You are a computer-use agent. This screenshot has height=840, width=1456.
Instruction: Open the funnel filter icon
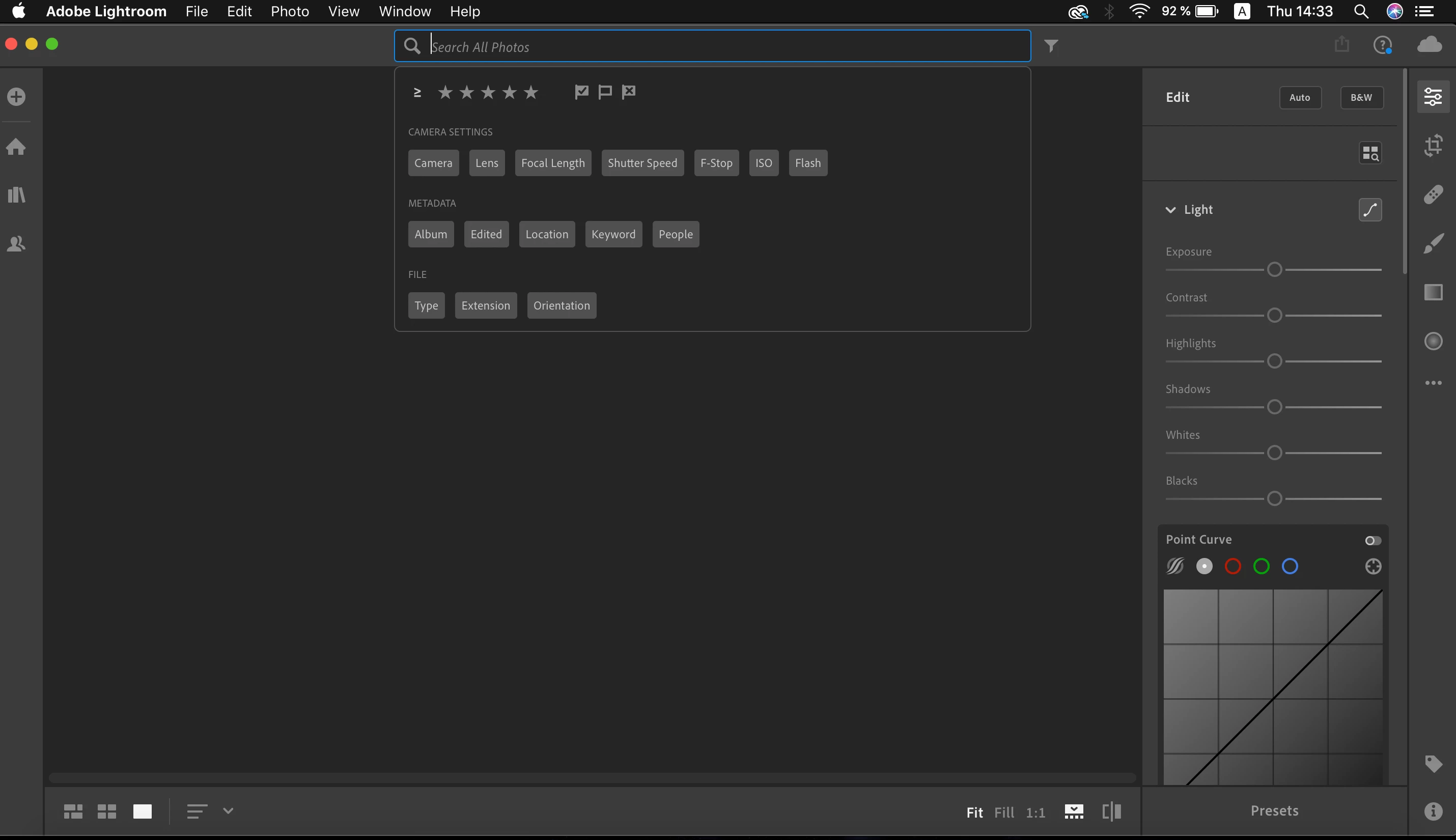[1051, 46]
